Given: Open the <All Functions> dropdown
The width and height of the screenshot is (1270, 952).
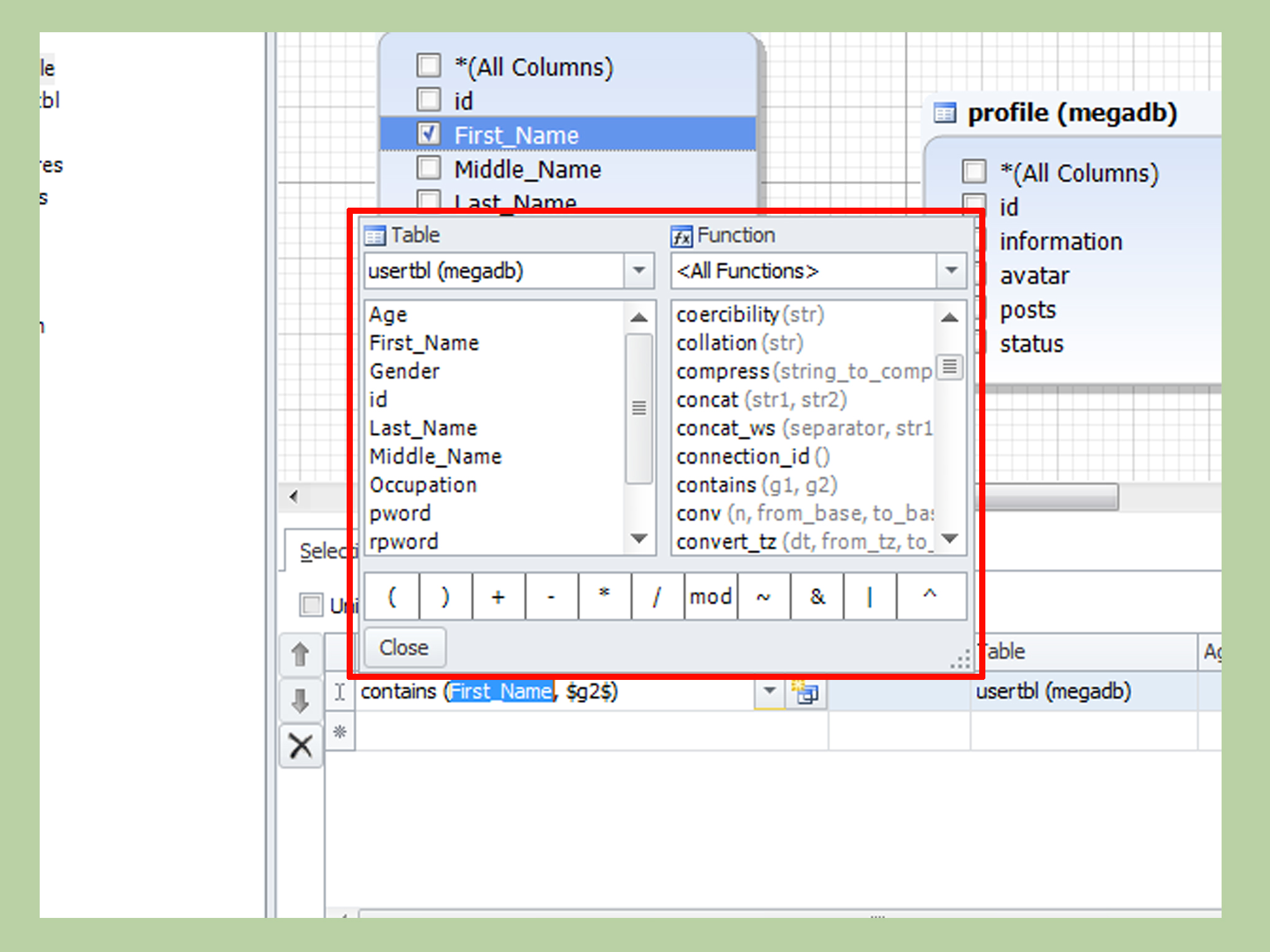Looking at the screenshot, I should [x=951, y=271].
